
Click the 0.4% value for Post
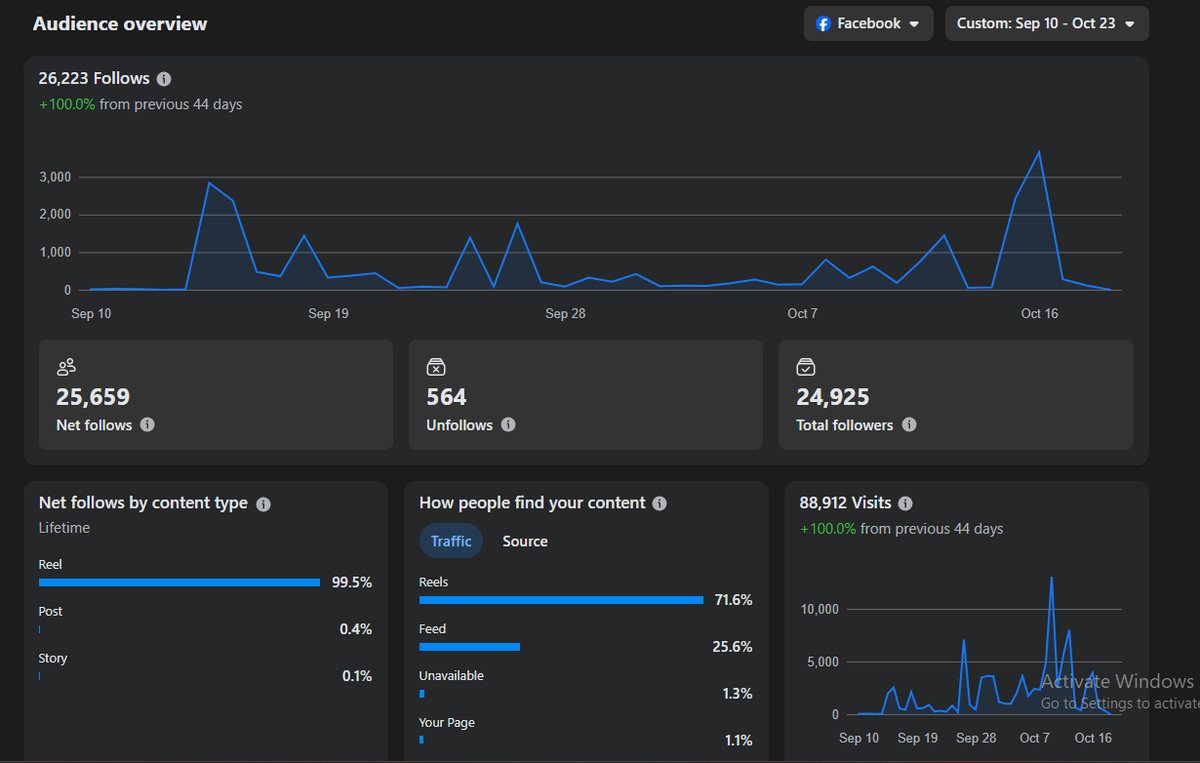[x=356, y=629]
